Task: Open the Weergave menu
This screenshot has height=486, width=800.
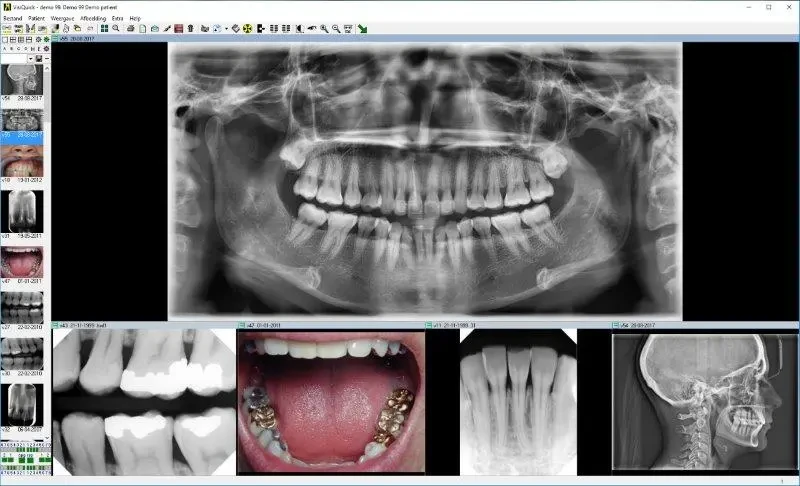Action: [x=62, y=17]
